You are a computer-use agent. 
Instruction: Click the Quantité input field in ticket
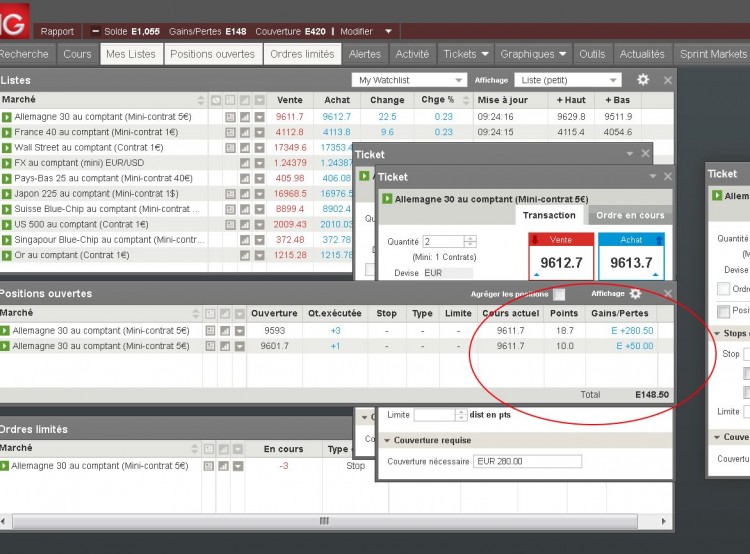[x=443, y=242]
